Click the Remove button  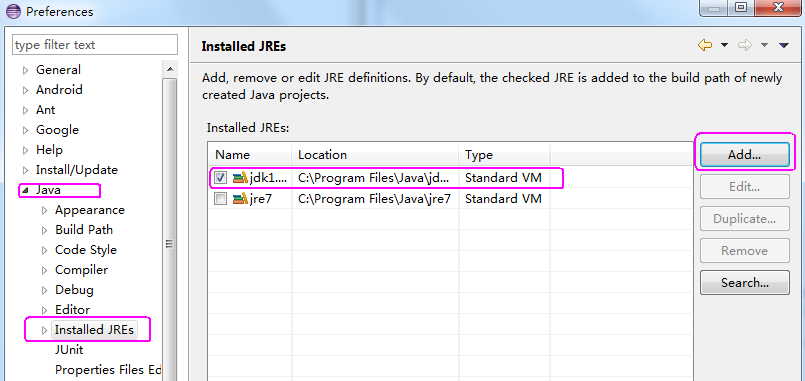744,251
